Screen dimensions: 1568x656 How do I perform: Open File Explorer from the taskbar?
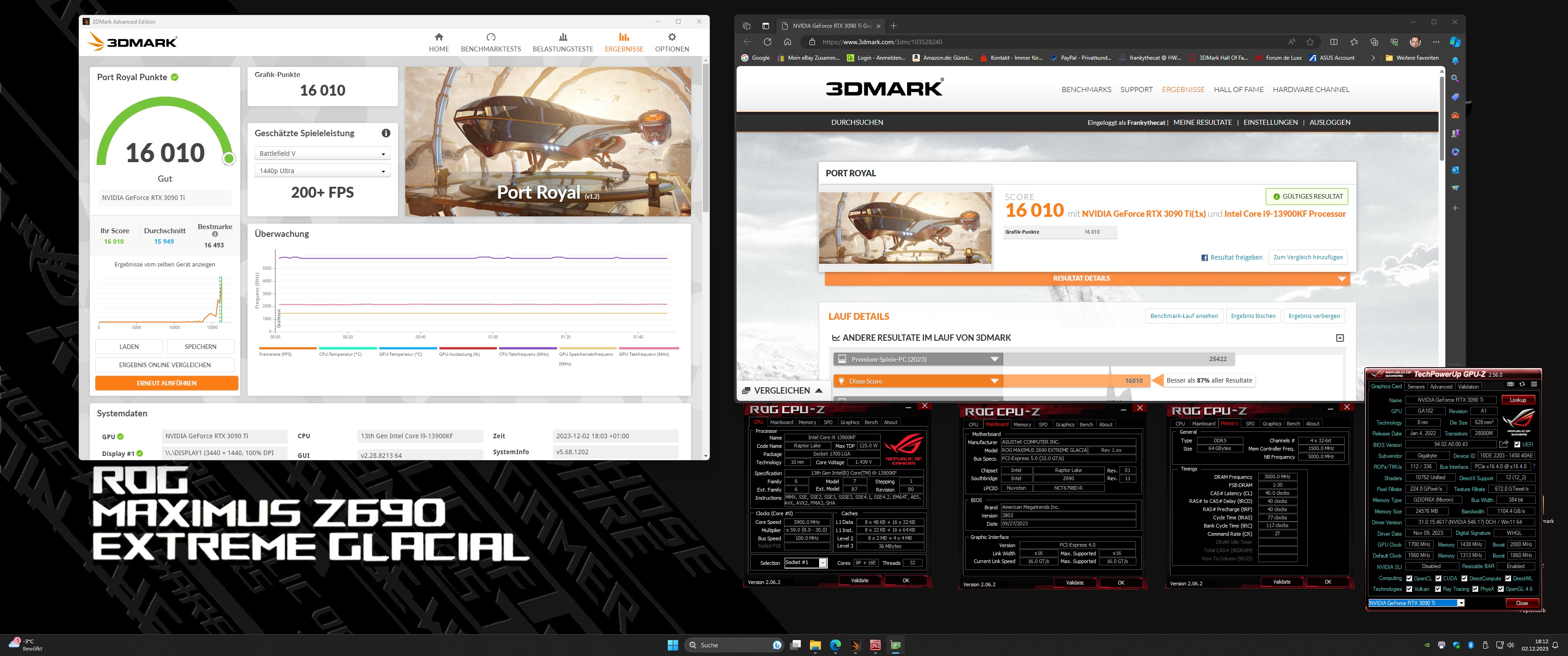tap(815, 645)
